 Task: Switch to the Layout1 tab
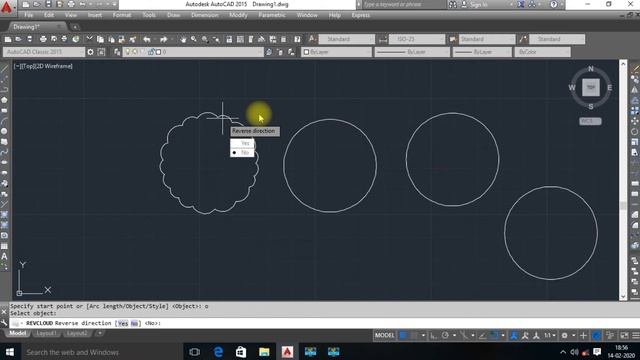click(46, 333)
